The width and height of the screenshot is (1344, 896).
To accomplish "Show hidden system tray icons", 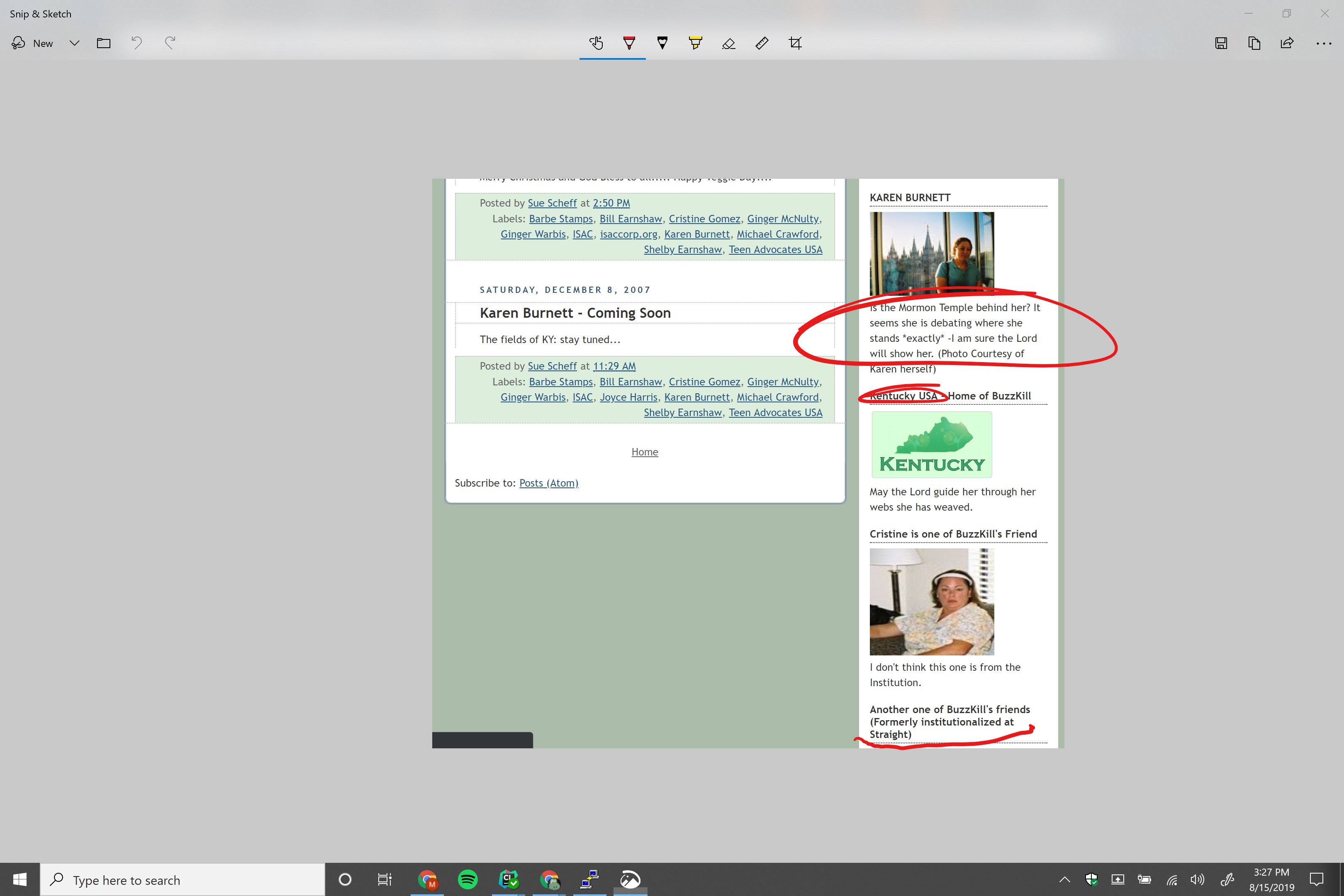I will click(x=1064, y=879).
